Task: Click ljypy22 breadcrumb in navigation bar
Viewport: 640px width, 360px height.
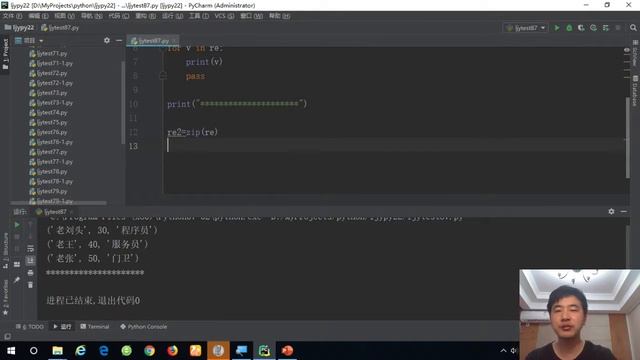Action: point(19,28)
